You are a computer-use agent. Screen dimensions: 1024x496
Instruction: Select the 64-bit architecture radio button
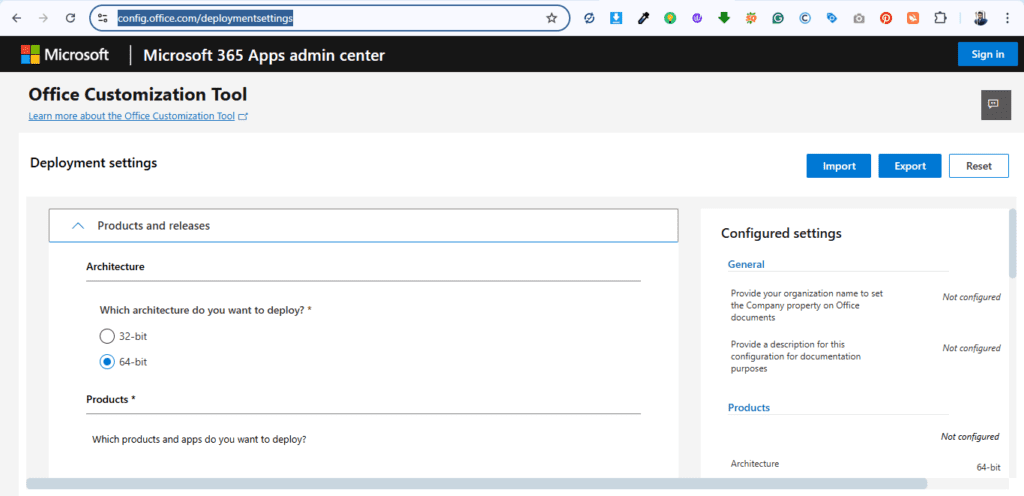coord(108,361)
